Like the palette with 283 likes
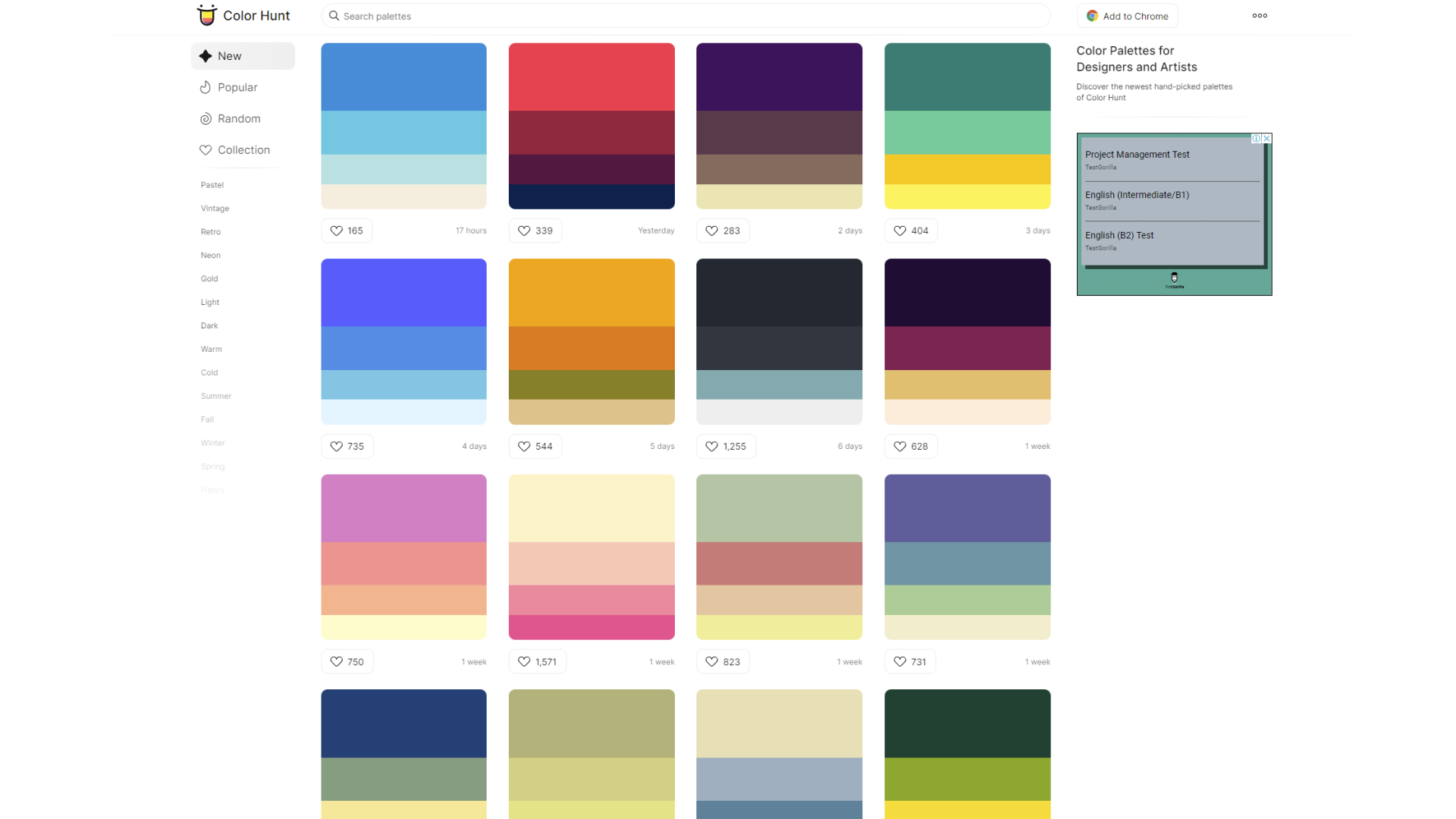This screenshot has height=819, width=1456. (723, 231)
